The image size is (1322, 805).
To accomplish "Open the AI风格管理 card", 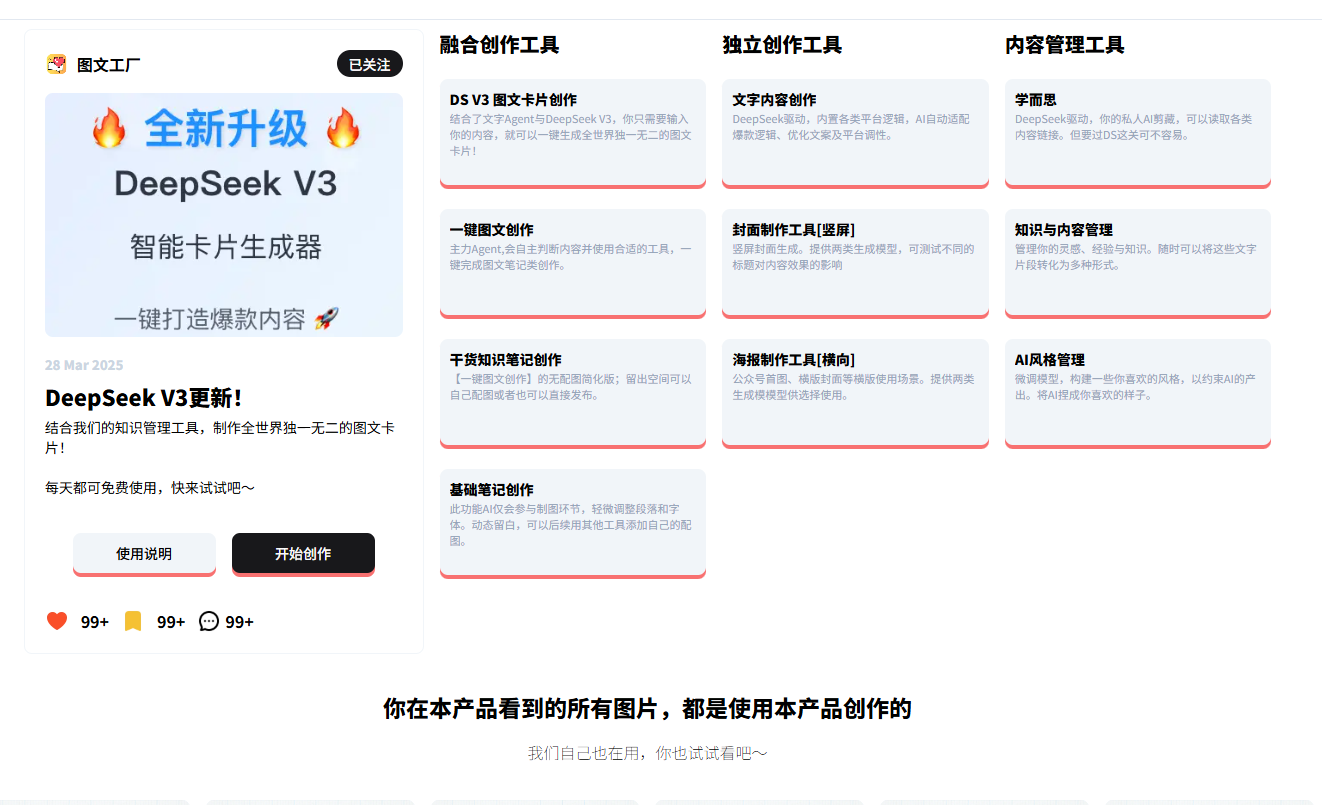I will coord(1137,392).
